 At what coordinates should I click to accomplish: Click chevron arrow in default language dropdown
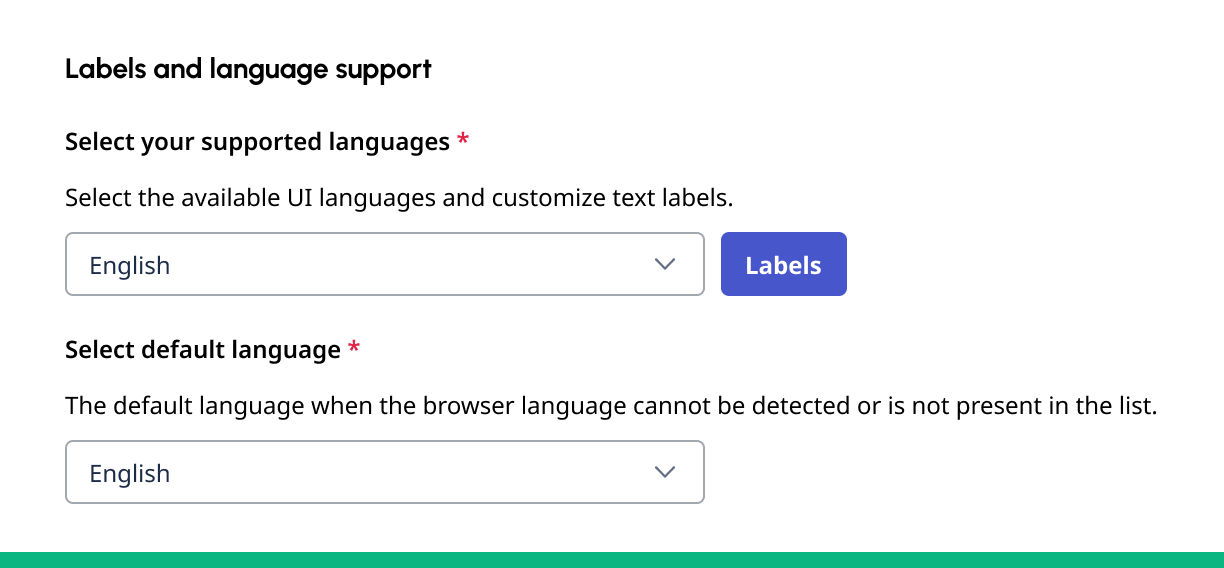click(x=665, y=472)
